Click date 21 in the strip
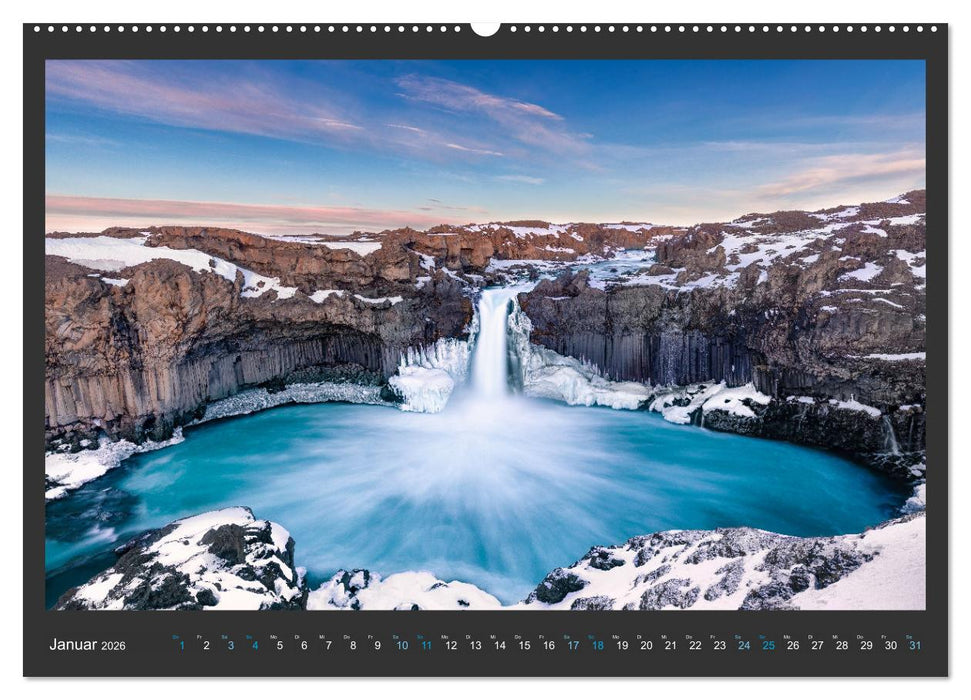This screenshot has width=971, height=700. (x=670, y=646)
